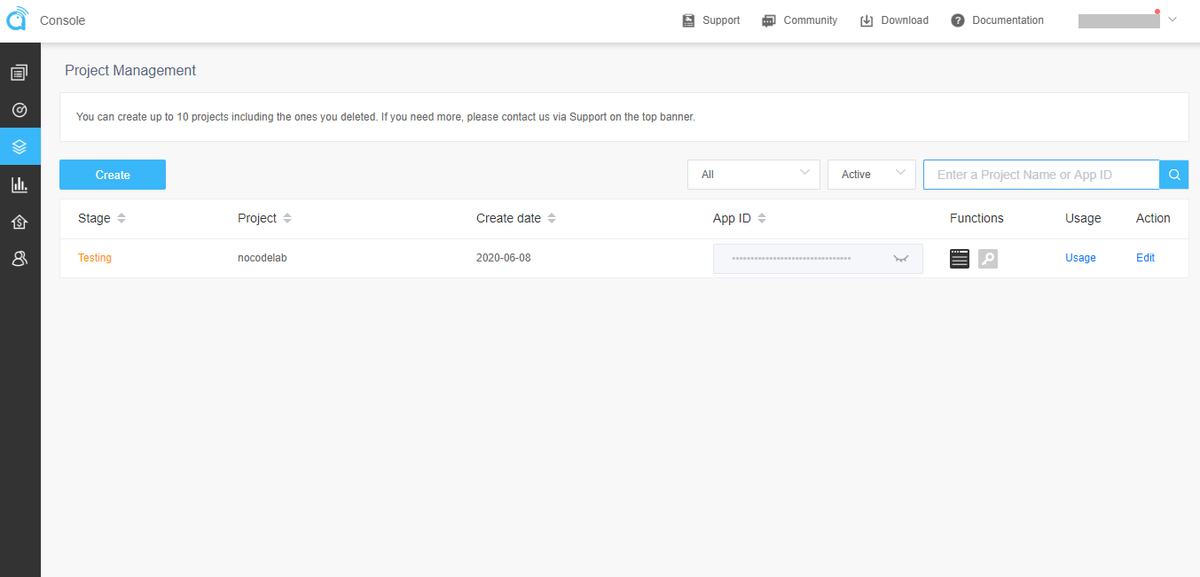Click the Support book icon

(688, 20)
